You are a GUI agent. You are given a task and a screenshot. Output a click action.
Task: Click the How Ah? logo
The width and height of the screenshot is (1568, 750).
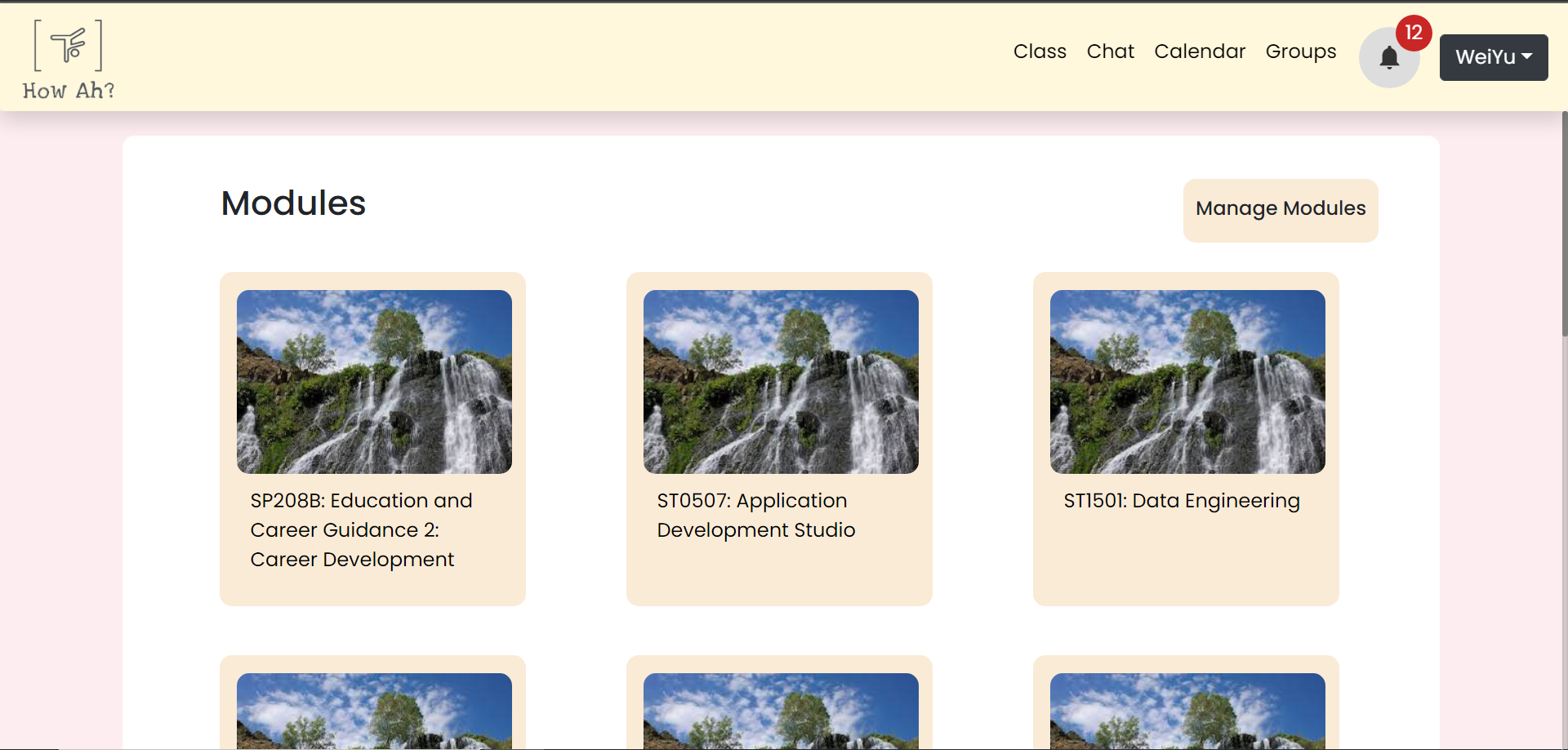click(69, 60)
